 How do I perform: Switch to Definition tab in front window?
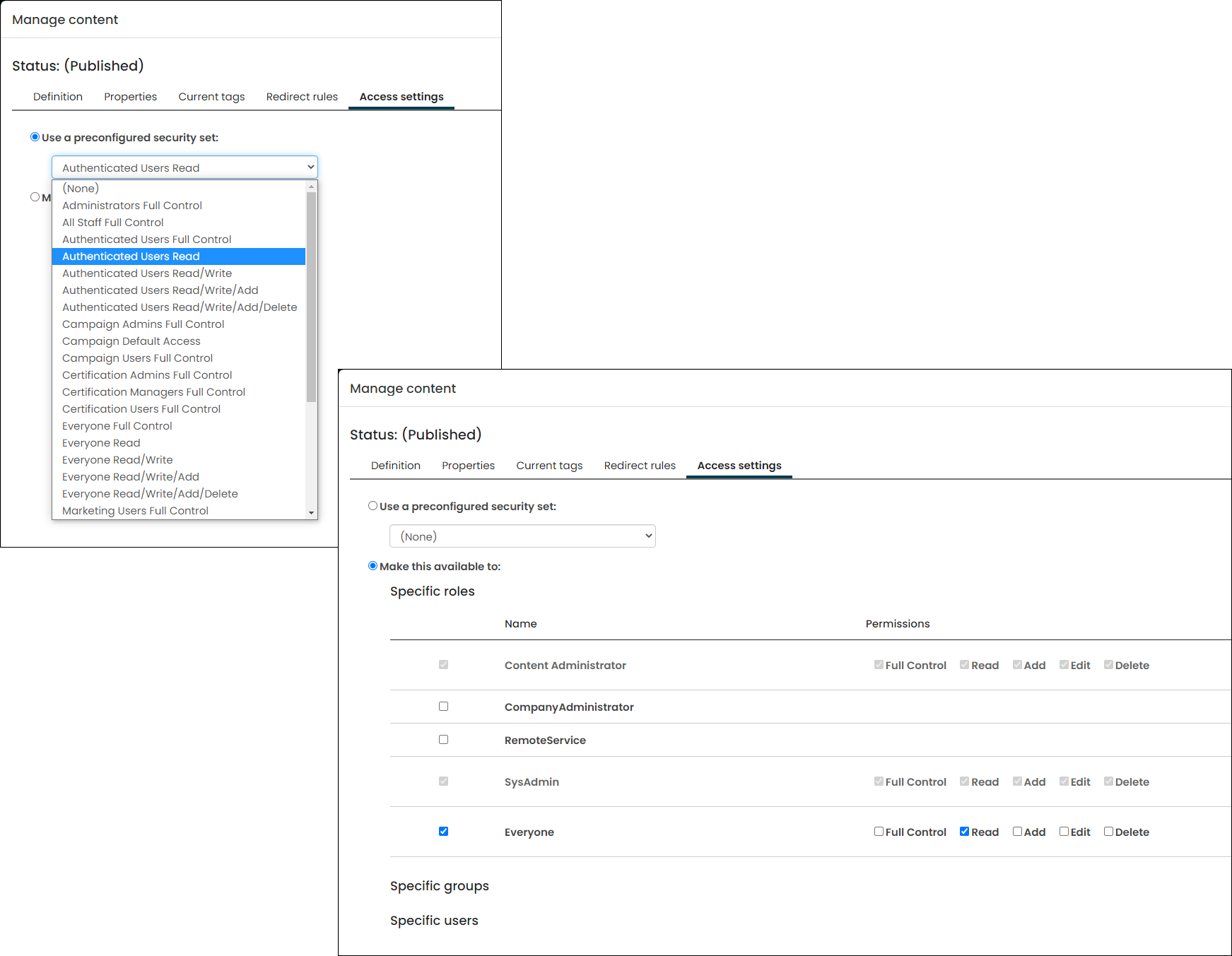[x=396, y=466]
